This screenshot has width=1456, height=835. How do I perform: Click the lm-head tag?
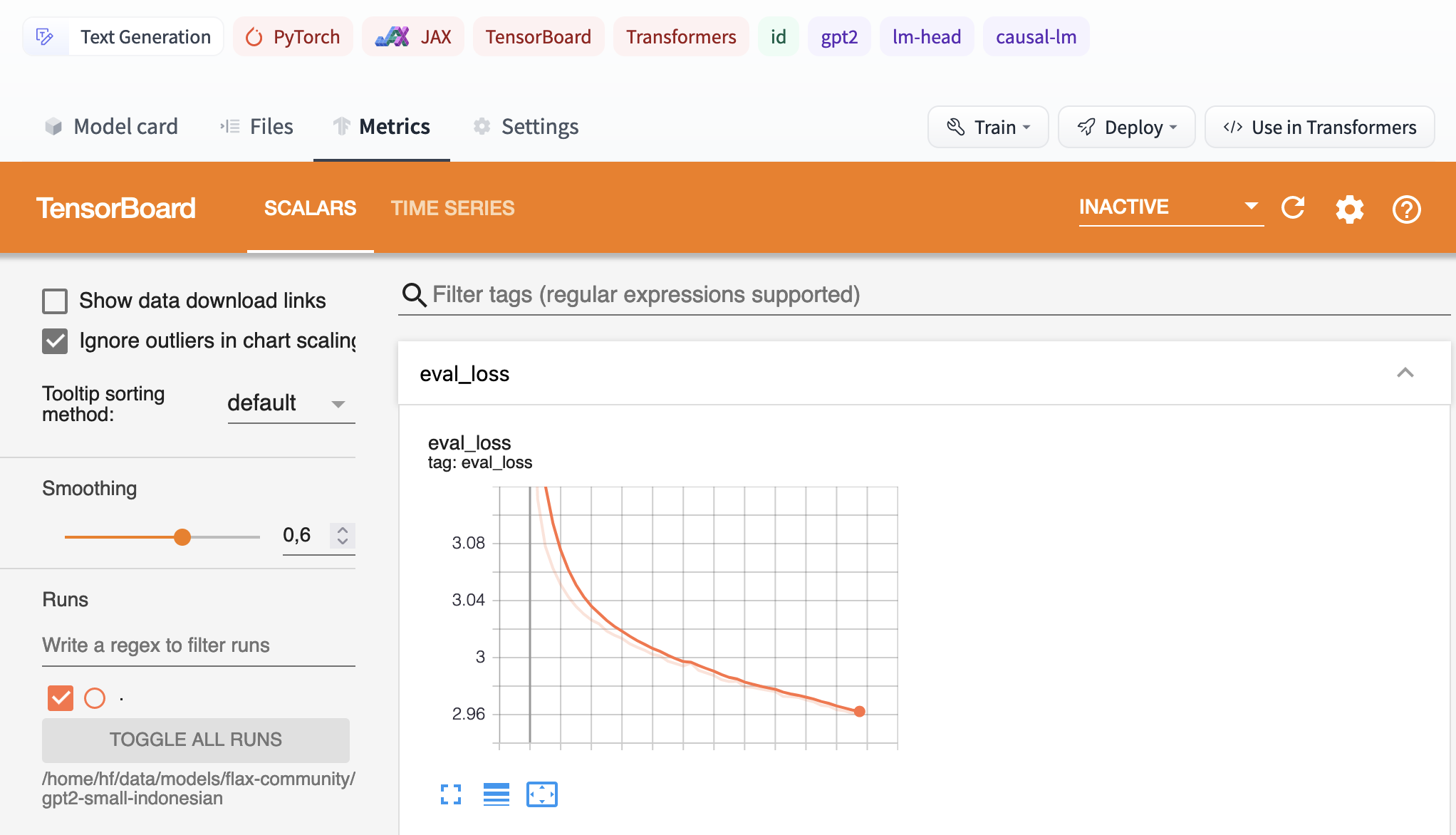click(927, 37)
